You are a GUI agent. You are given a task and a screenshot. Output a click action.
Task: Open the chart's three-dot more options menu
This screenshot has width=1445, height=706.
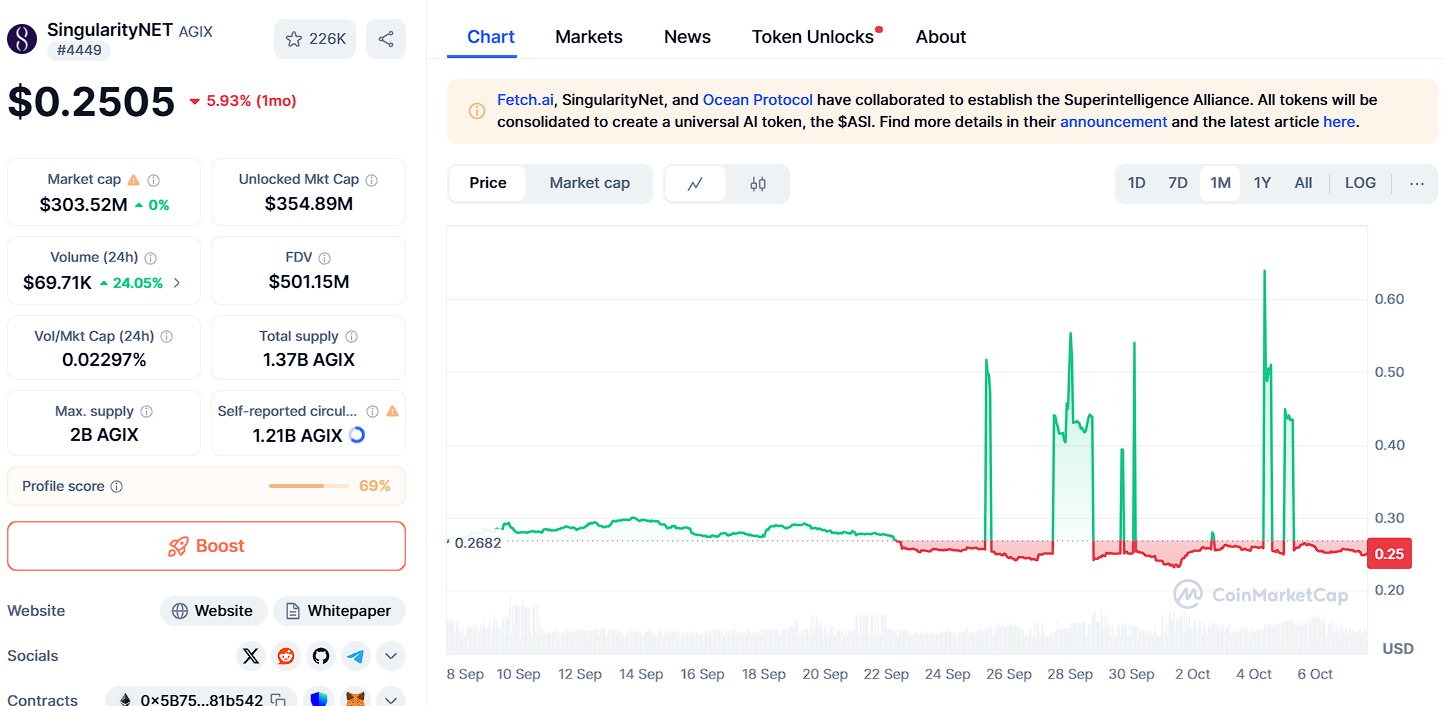[1416, 183]
